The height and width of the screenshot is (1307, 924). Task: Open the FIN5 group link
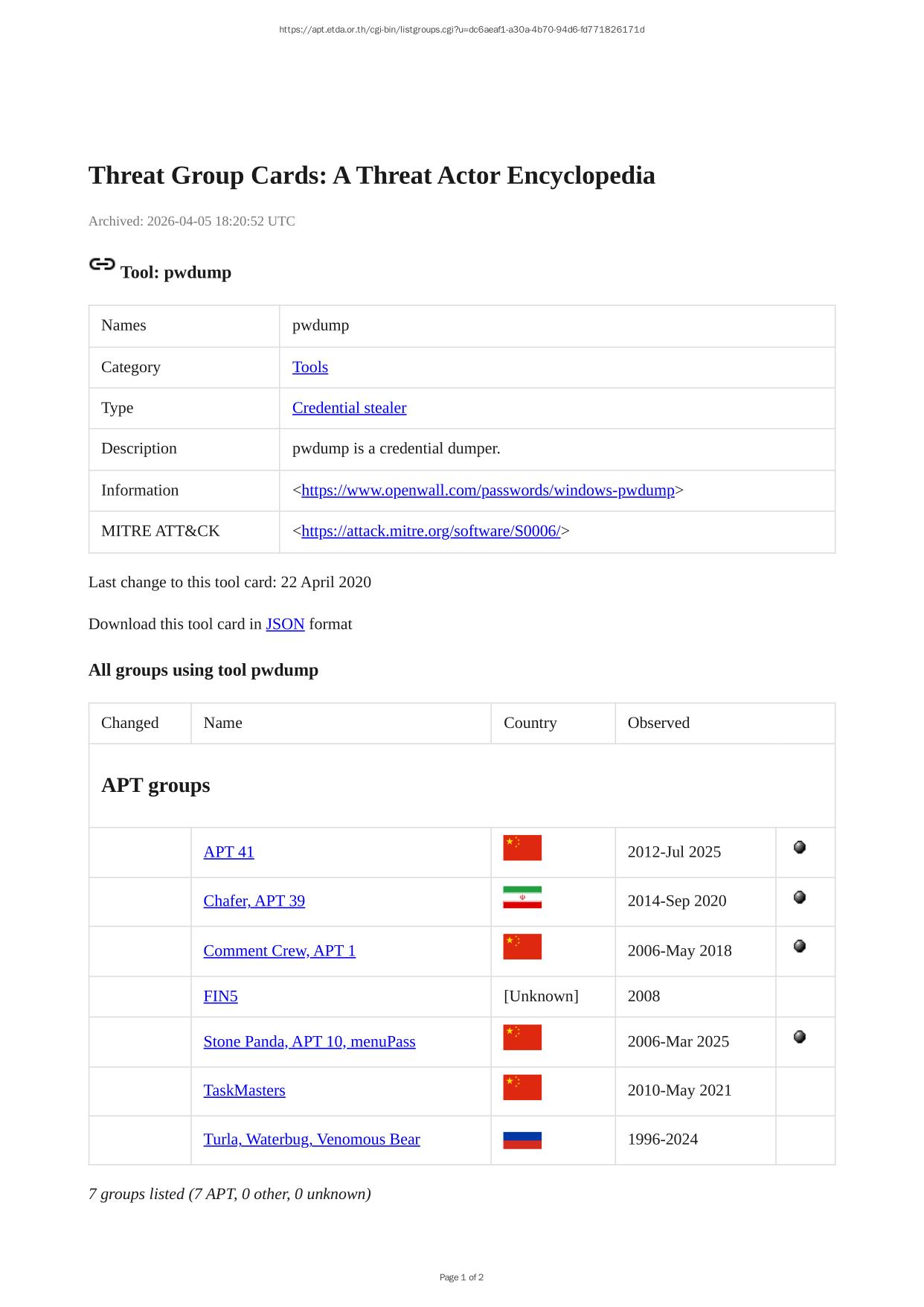coord(220,996)
